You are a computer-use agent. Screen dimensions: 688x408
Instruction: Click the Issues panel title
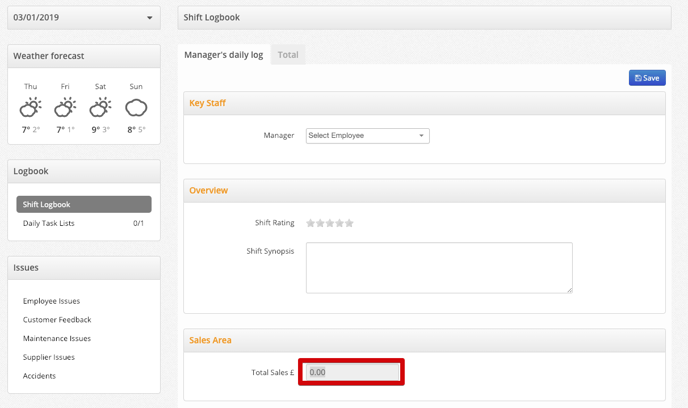pyautogui.click(x=26, y=268)
